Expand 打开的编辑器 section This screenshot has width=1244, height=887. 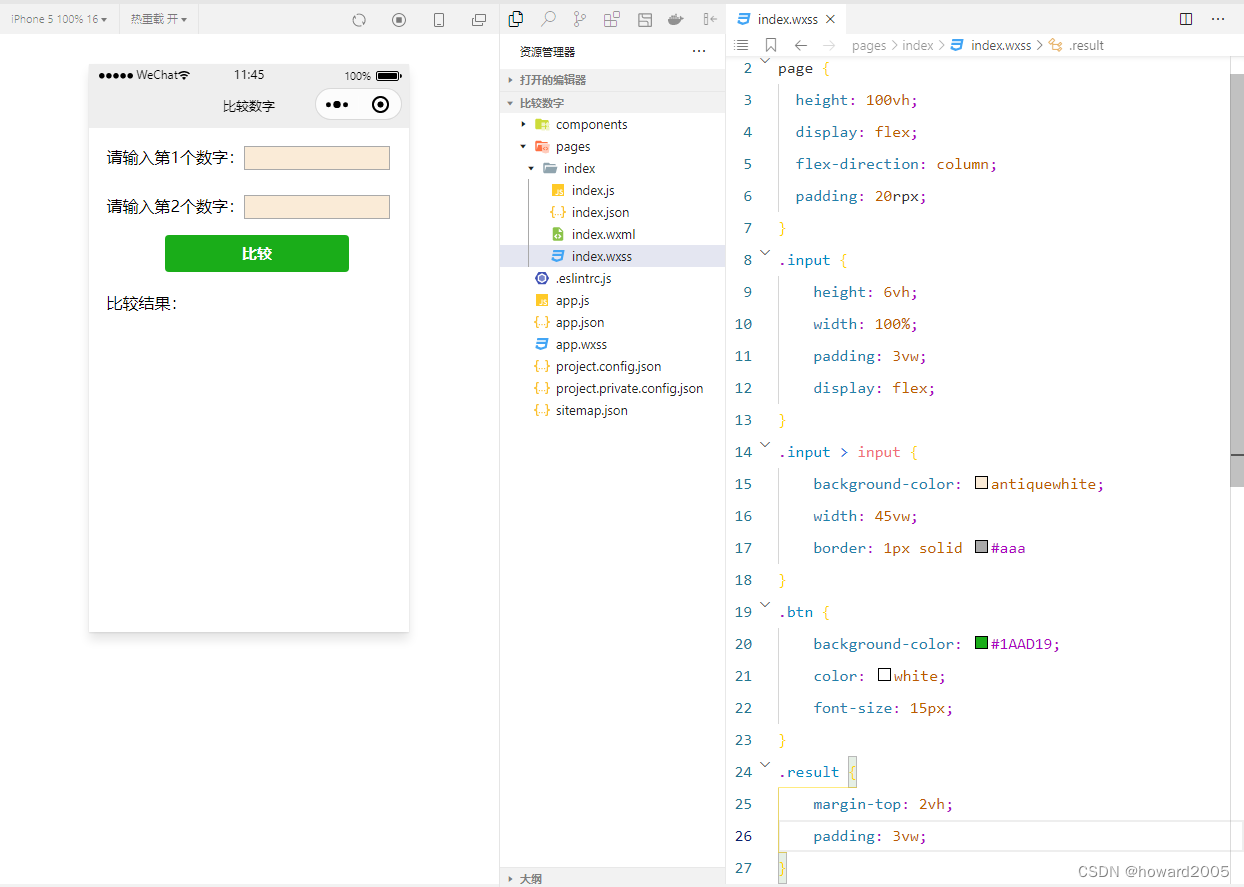(612, 80)
